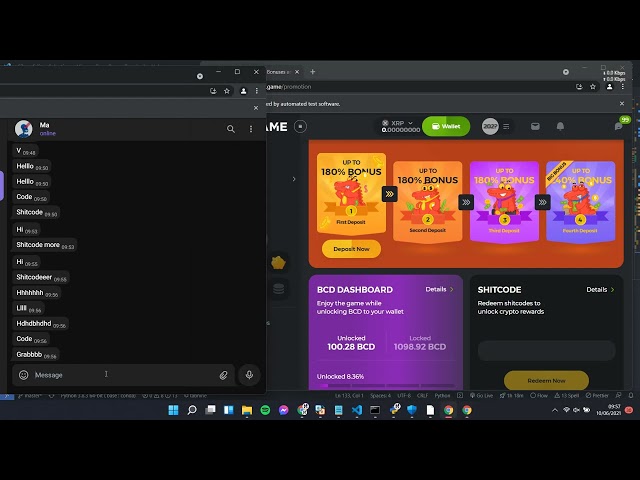The width and height of the screenshot is (640, 480).
Task: Open a new tab in game browser
Action: 313,72
